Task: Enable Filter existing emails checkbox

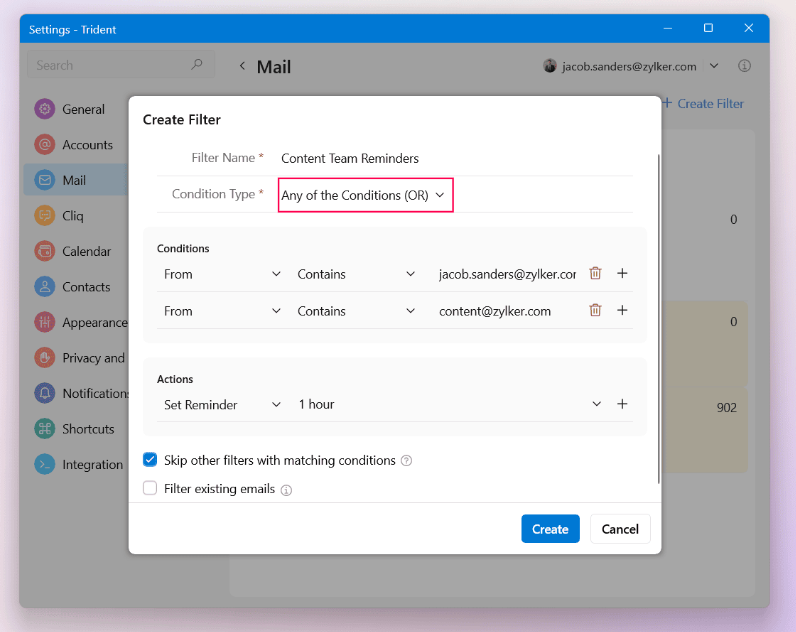Action: 150,489
